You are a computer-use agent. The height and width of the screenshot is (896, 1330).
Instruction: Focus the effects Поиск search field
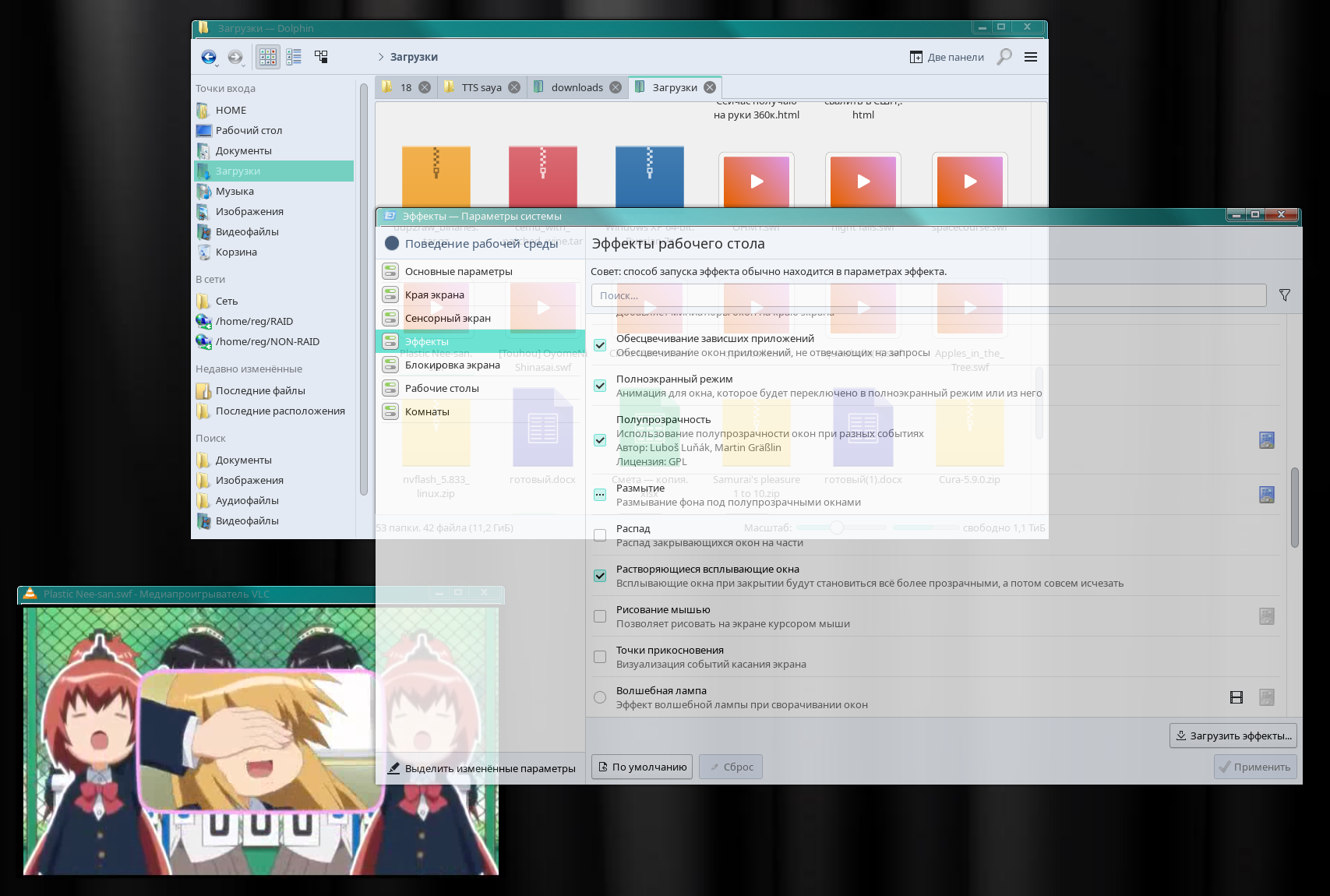click(929, 295)
